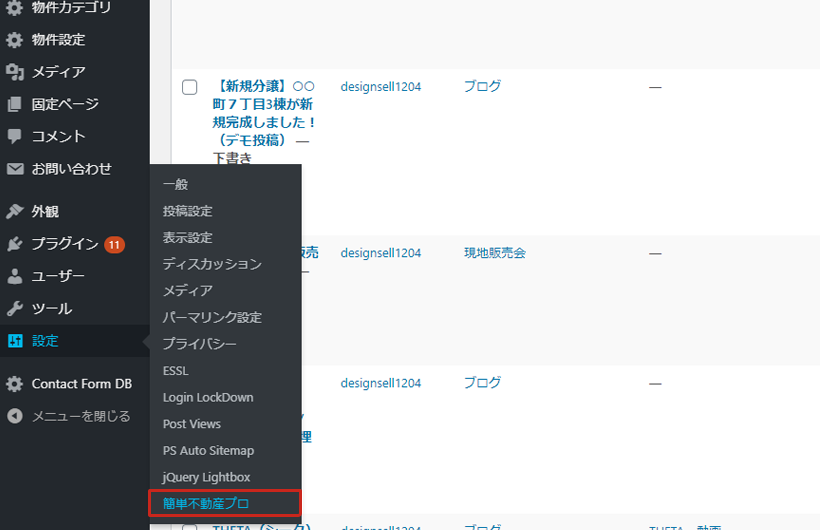The width and height of the screenshot is (820, 530).
Task: Click the 現地販売会 category link
Action: coord(495,253)
